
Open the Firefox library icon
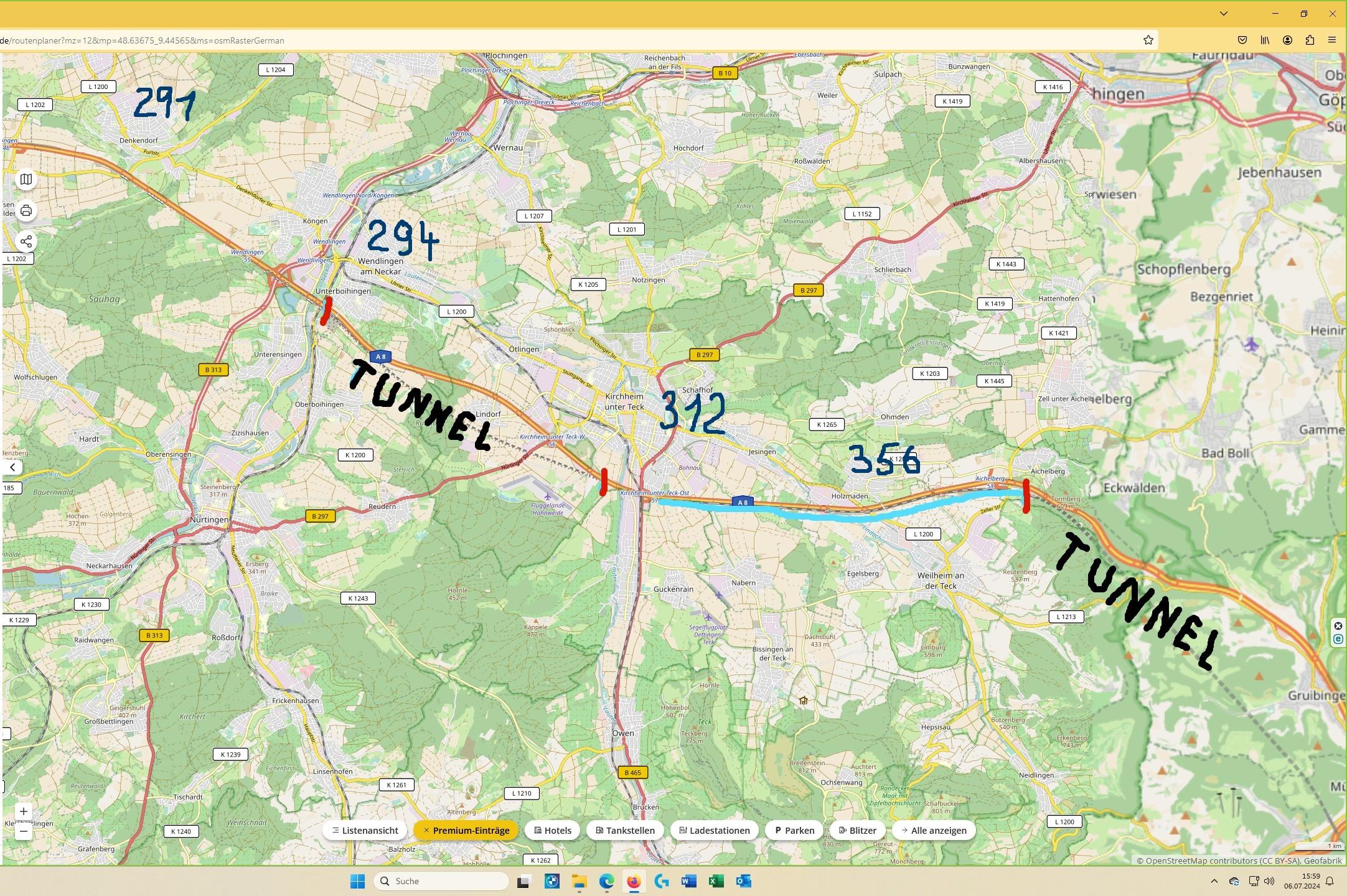[1265, 40]
